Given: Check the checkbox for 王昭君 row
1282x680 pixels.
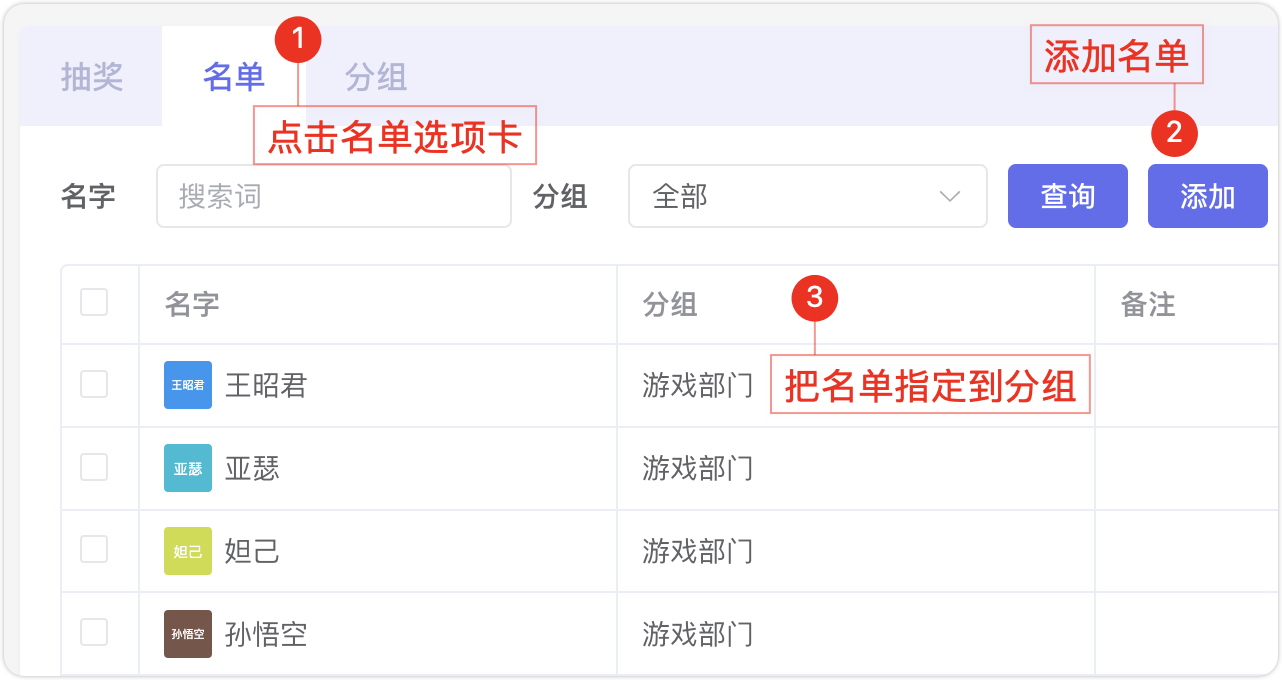Looking at the screenshot, I should [x=94, y=384].
